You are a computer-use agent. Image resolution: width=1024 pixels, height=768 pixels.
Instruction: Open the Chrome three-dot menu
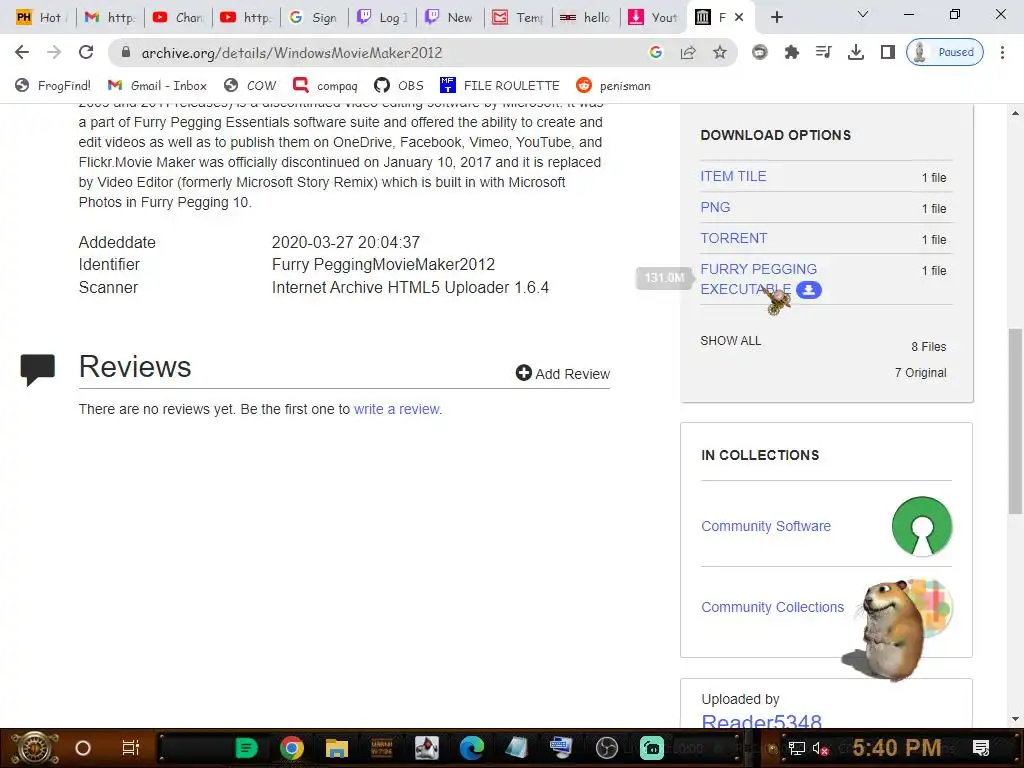coord(1002,52)
